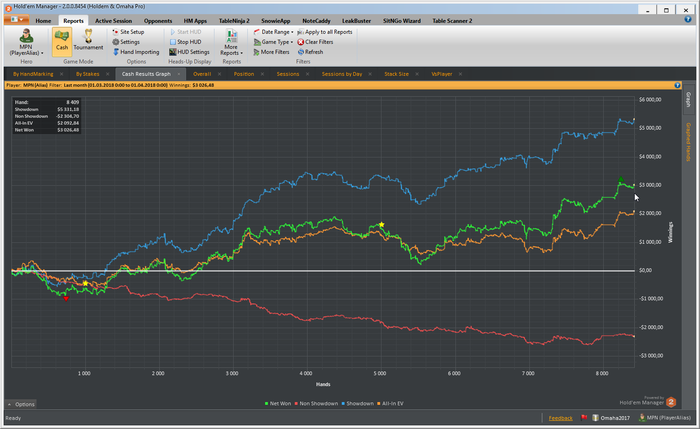
Task: Open the Date Range filter dropdown
Action: point(273,32)
